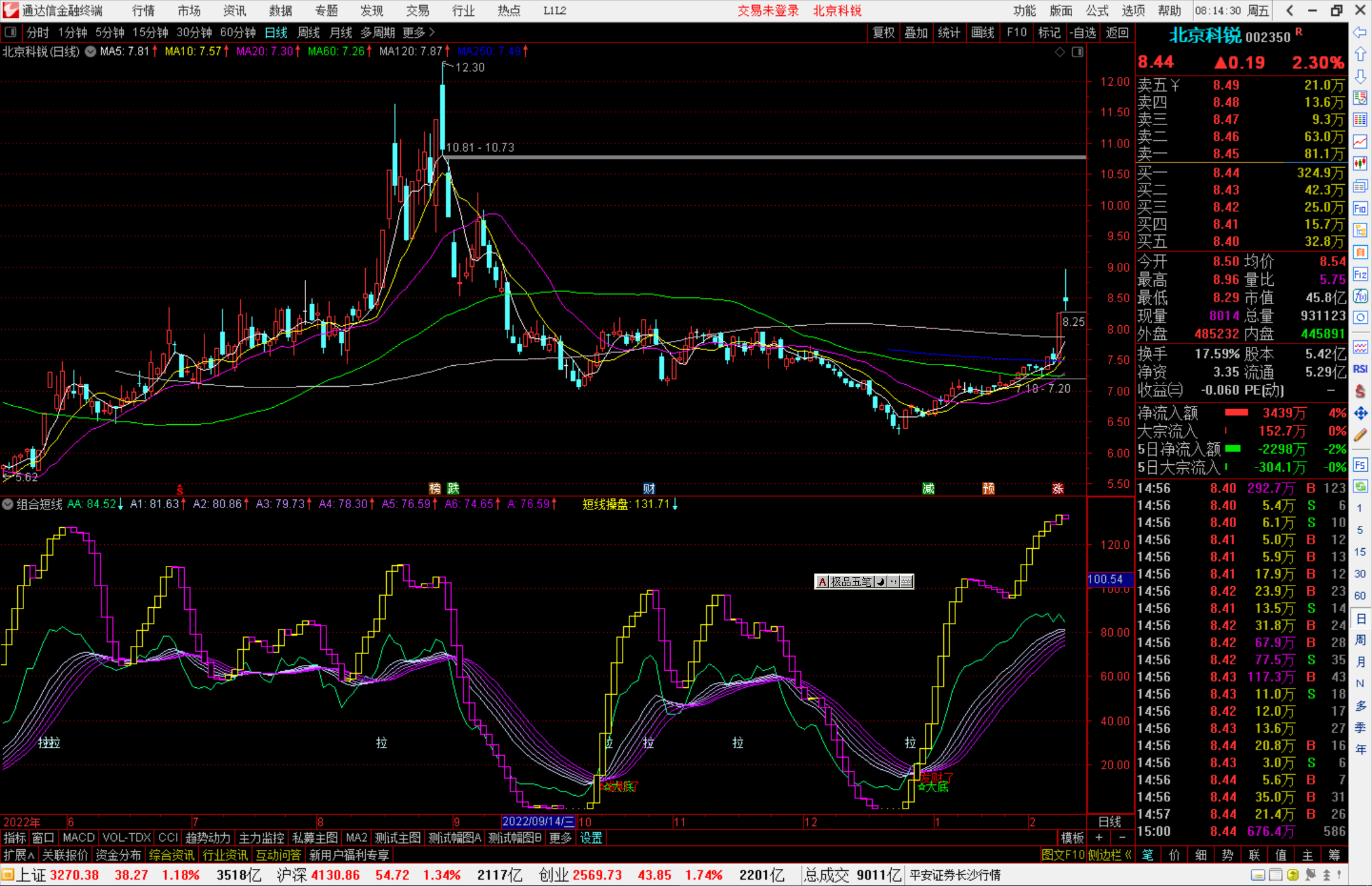This screenshot has height=886, width=1372.
Task: Click the panel layout icon left of 分时
Action: [x=11, y=32]
